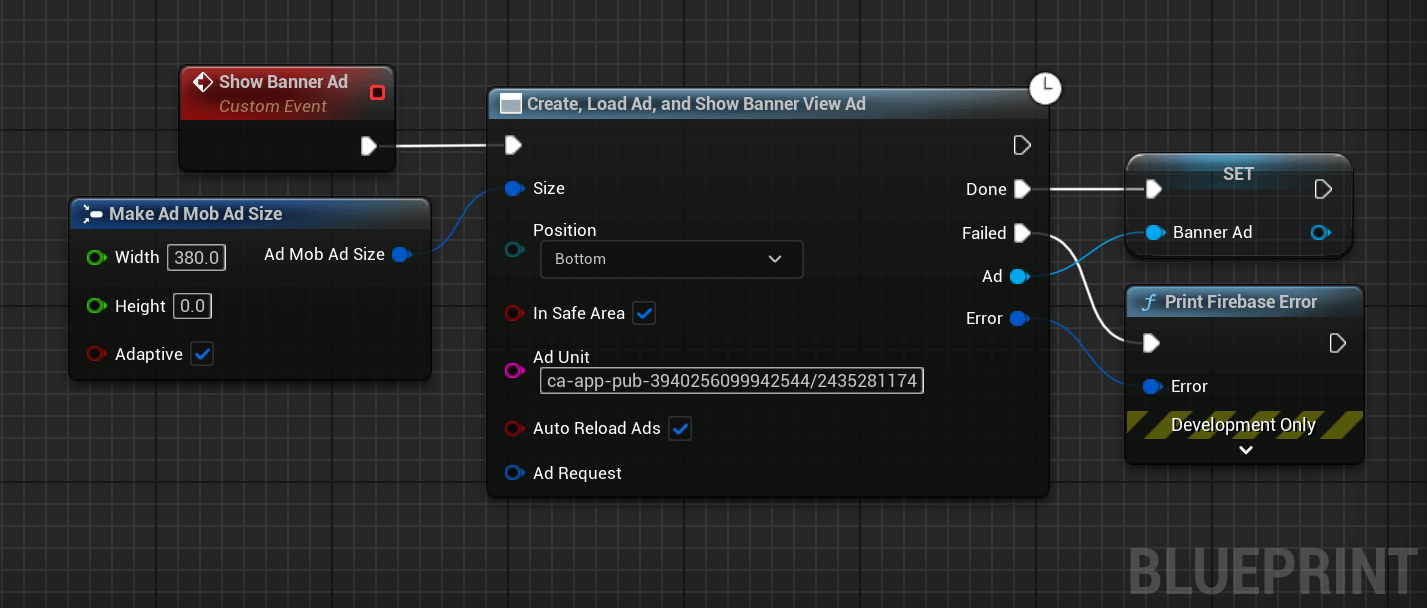Click the Ad Request input pin
The width and height of the screenshot is (1427, 608).
(x=514, y=473)
